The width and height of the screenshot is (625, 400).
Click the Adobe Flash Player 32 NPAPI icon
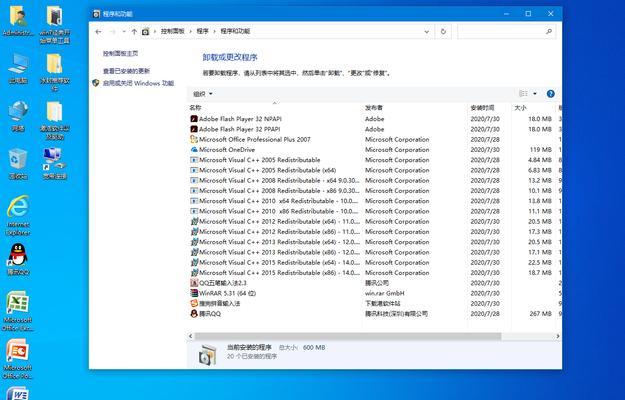194,119
